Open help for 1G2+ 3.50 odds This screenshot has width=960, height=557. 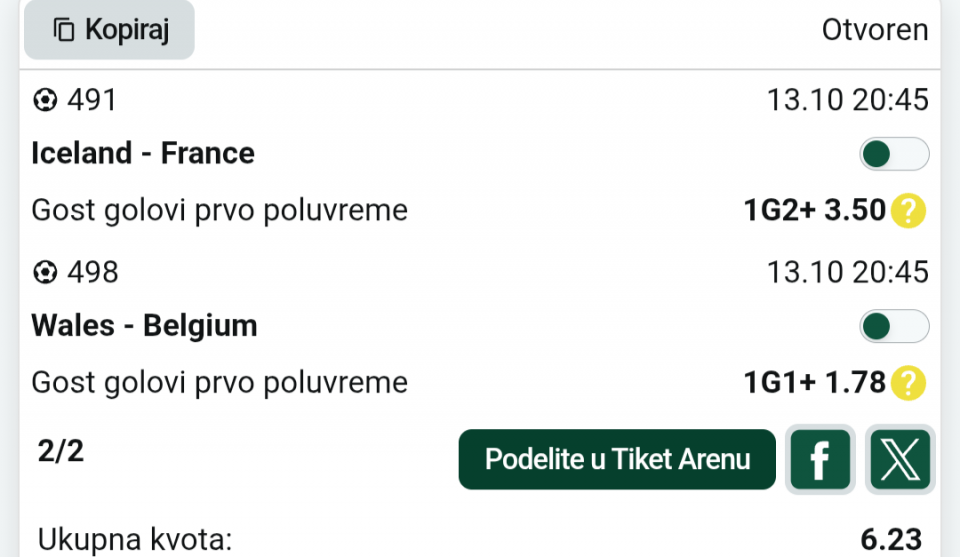pyautogui.click(x=909, y=211)
